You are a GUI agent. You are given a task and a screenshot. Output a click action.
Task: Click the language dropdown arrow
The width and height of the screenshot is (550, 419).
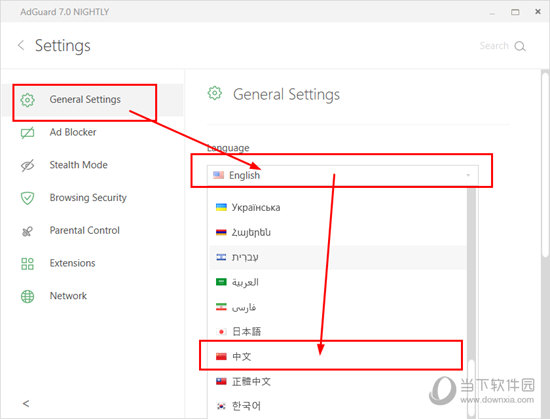click(468, 175)
